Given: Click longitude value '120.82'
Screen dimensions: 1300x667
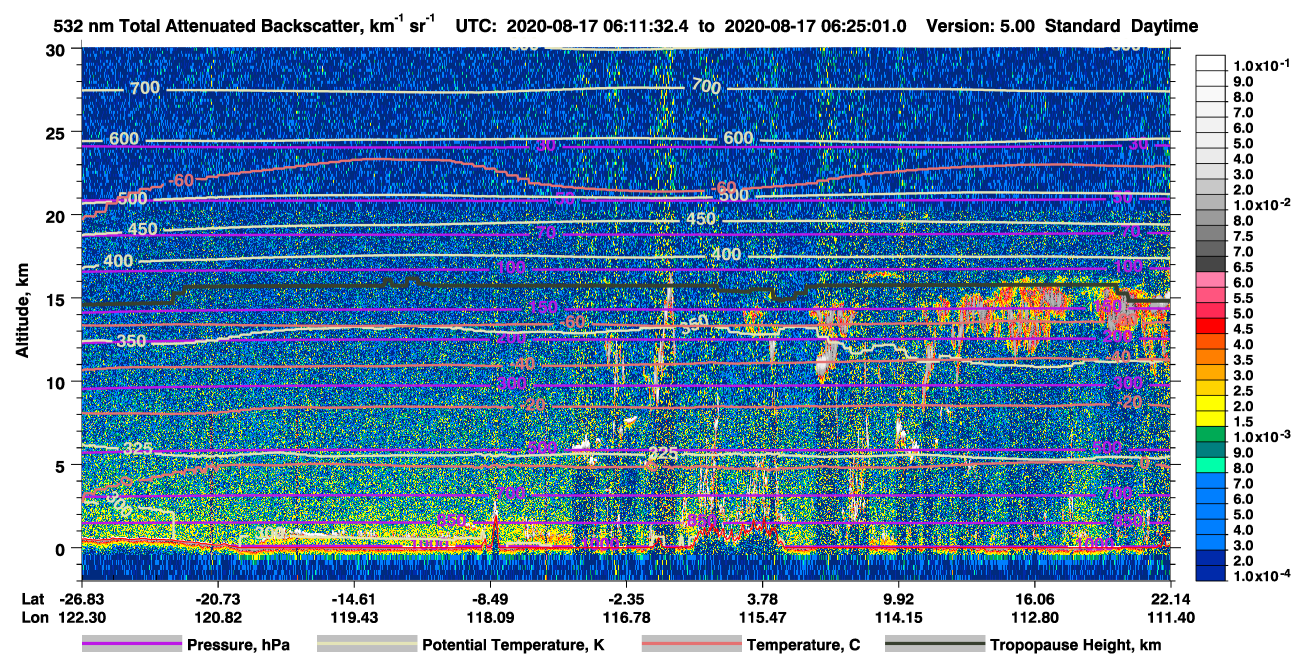Looking at the screenshot, I should 218,617.
